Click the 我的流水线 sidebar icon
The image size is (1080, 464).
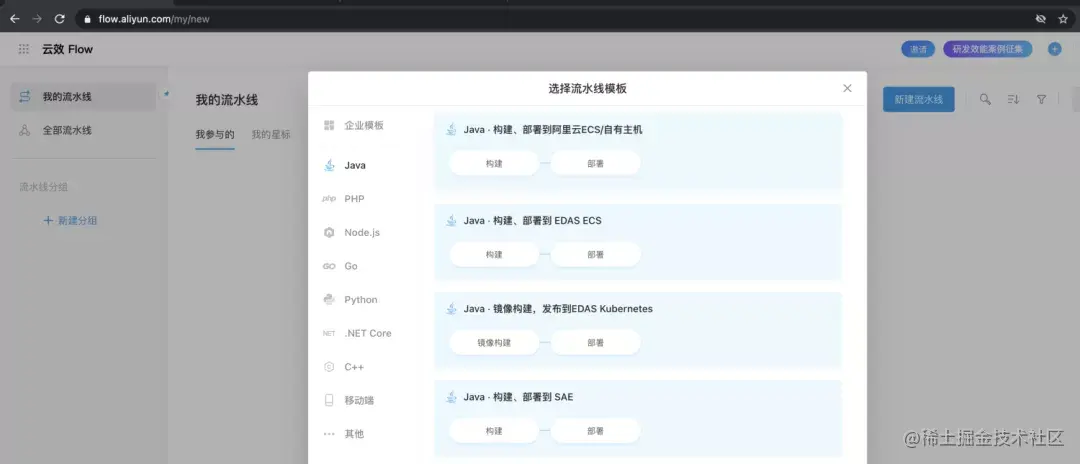pos(25,96)
